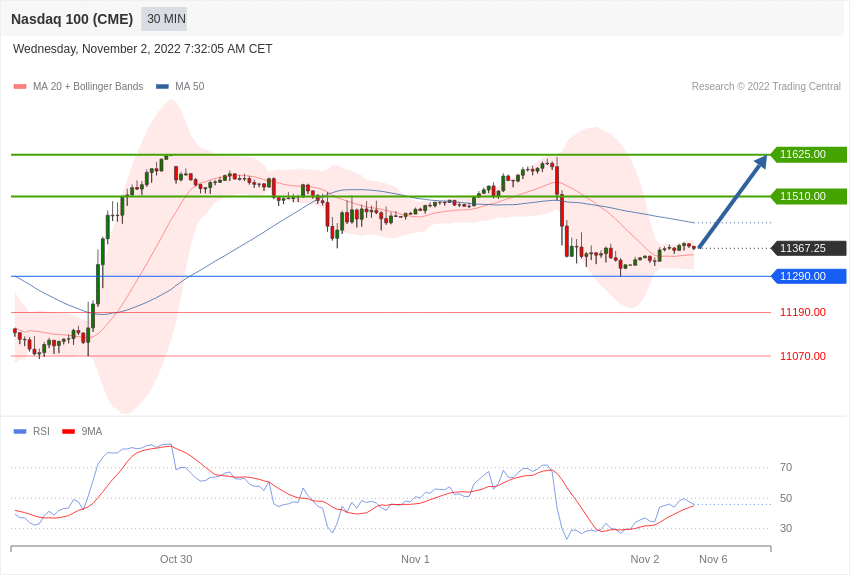This screenshot has width=850, height=576.
Task: Select the Nov 2 date axis label
Action: (645, 559)
